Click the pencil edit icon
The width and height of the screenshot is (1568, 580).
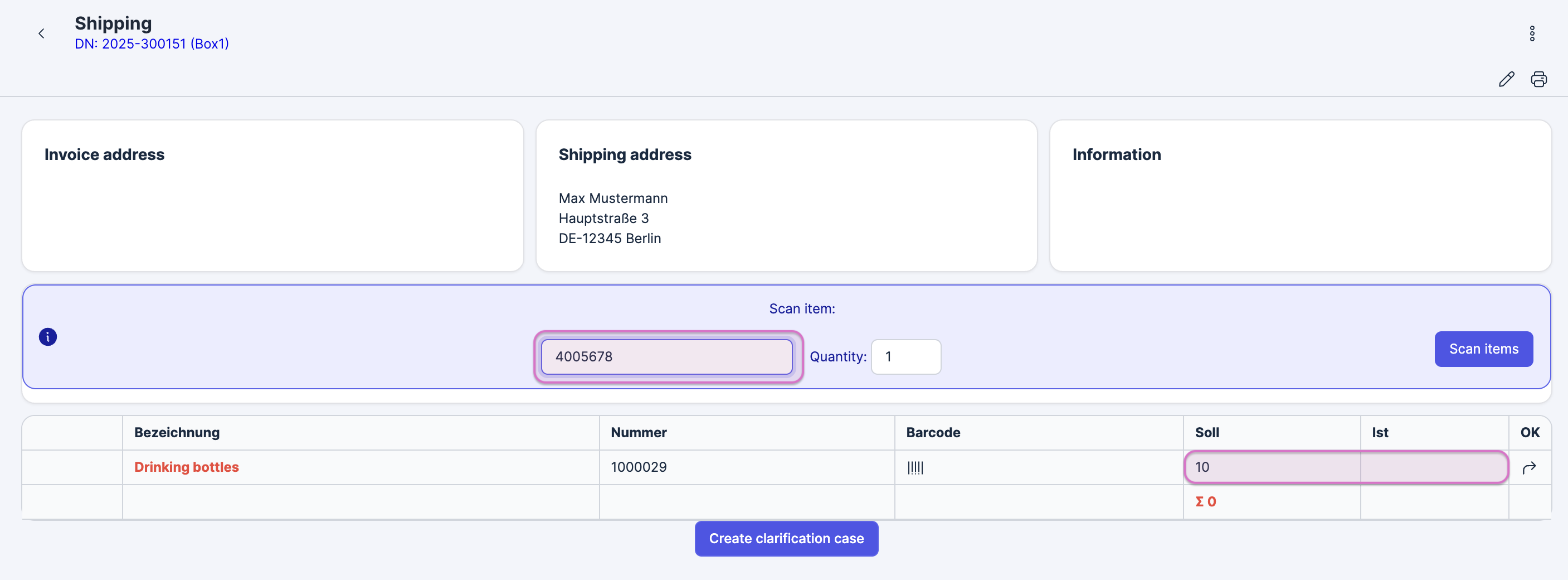1506,79
